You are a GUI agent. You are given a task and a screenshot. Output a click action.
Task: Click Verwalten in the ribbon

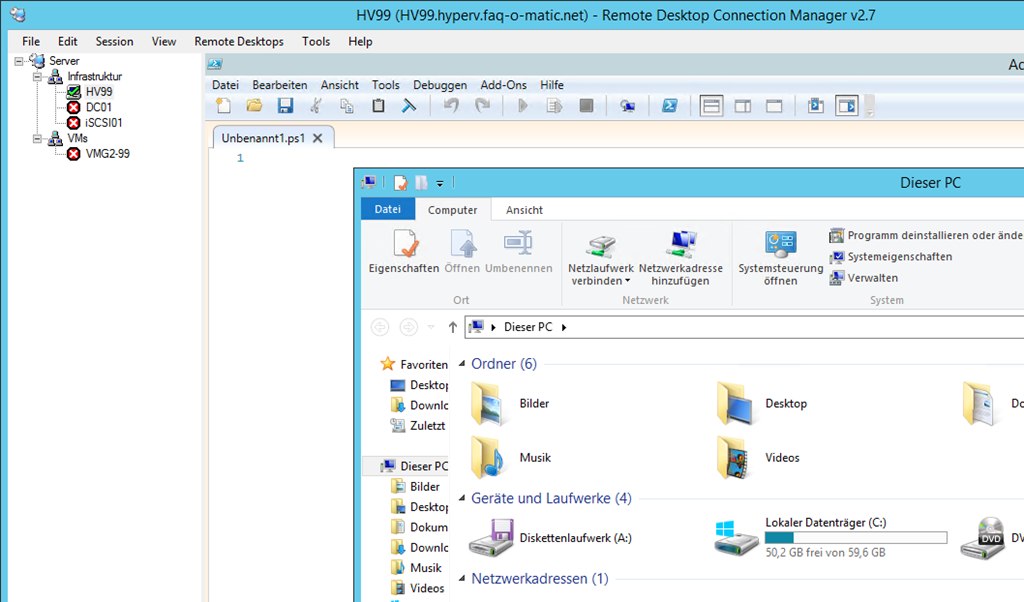865,277
